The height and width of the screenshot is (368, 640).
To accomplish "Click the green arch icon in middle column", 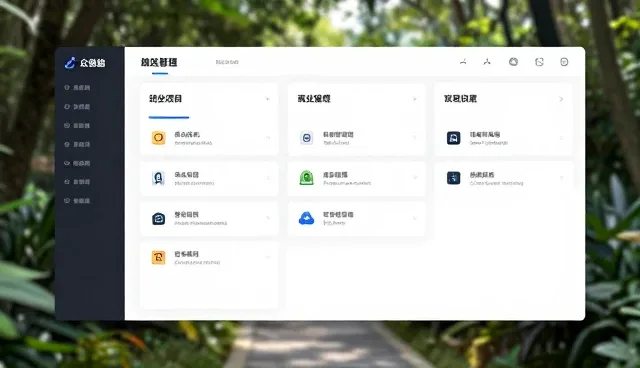I will point(307,178).
